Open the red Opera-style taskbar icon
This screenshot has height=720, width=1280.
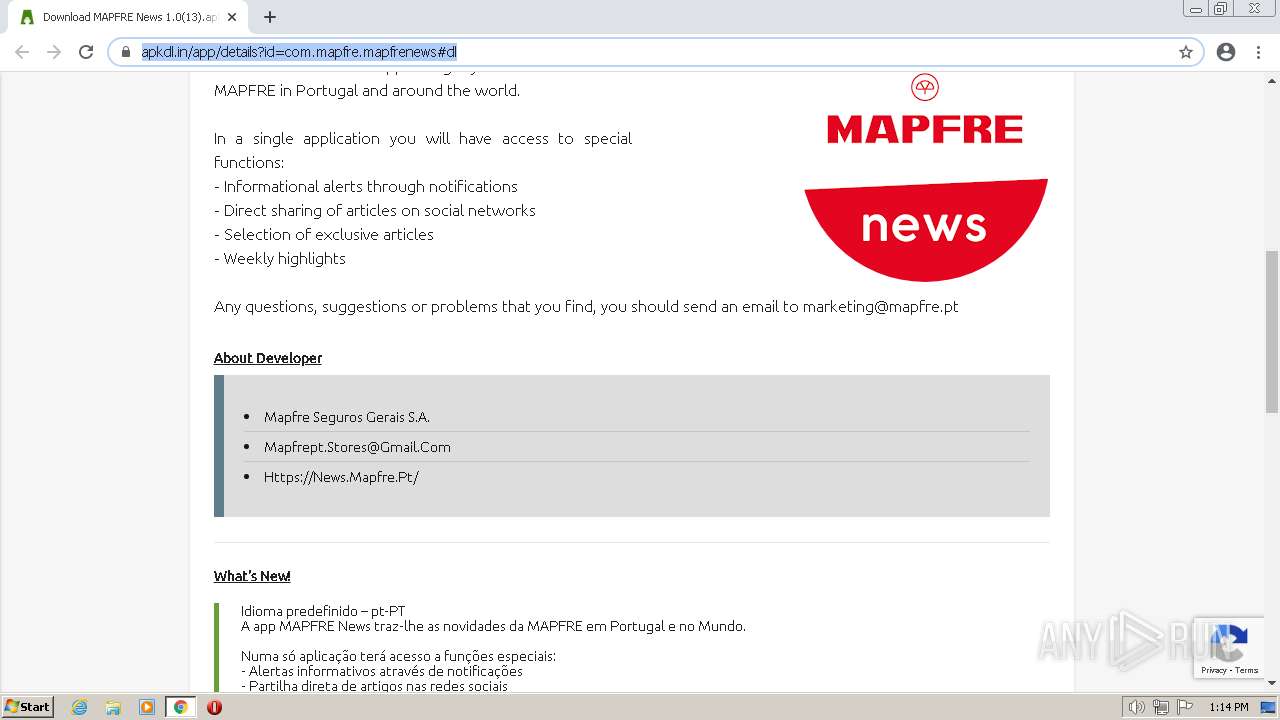click(x=214, y=707)
